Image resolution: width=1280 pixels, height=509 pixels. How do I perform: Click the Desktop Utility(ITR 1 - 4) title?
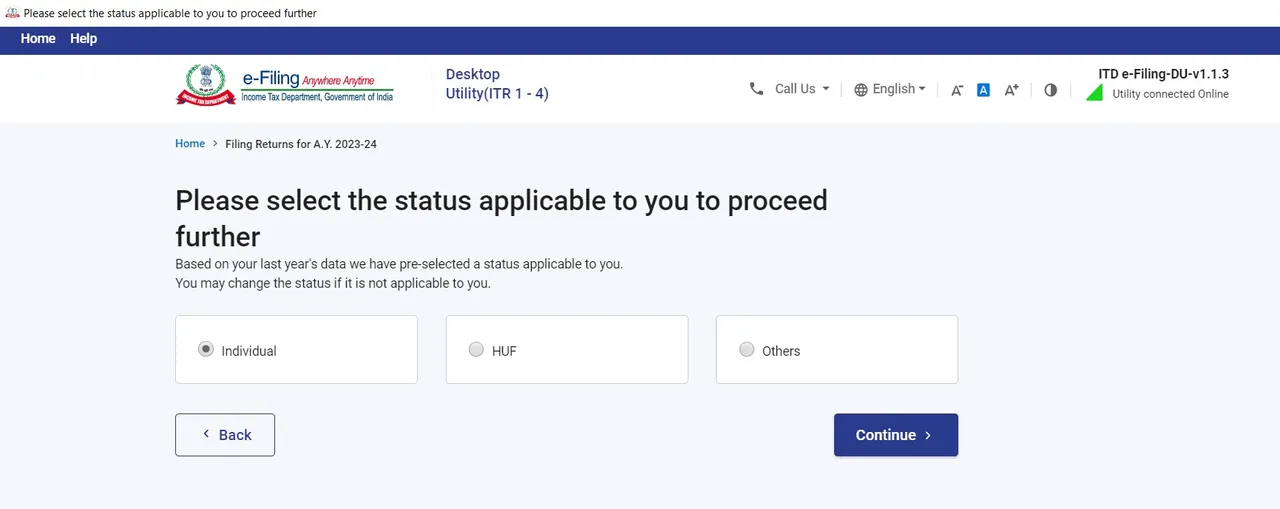point(497,84)
